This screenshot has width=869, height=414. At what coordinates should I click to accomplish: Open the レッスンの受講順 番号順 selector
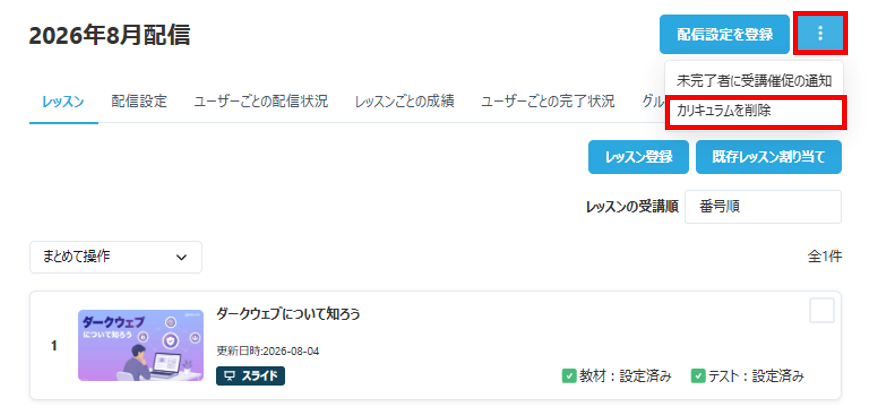(x=763, y=207)
